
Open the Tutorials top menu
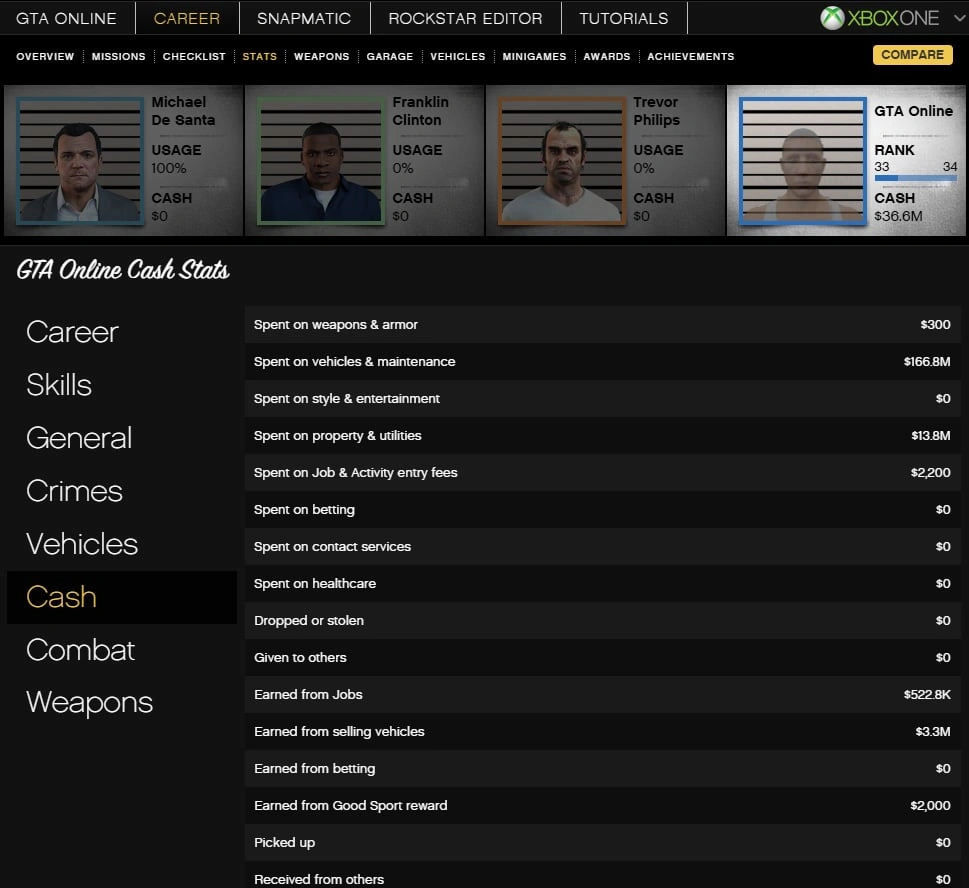click(x=624, y=19)
